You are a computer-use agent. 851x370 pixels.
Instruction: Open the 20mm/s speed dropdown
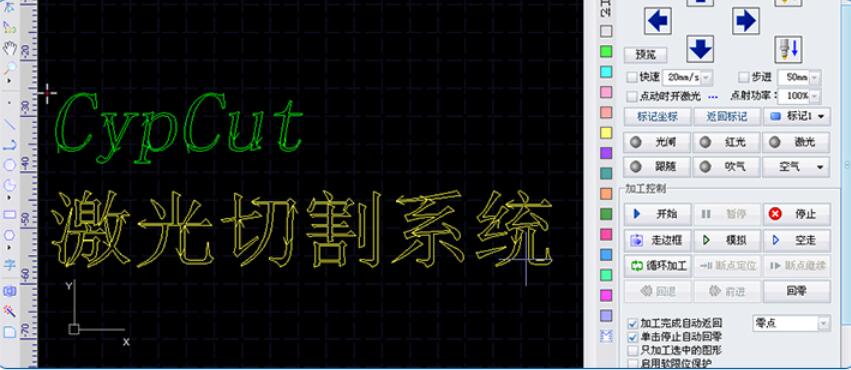706,78
